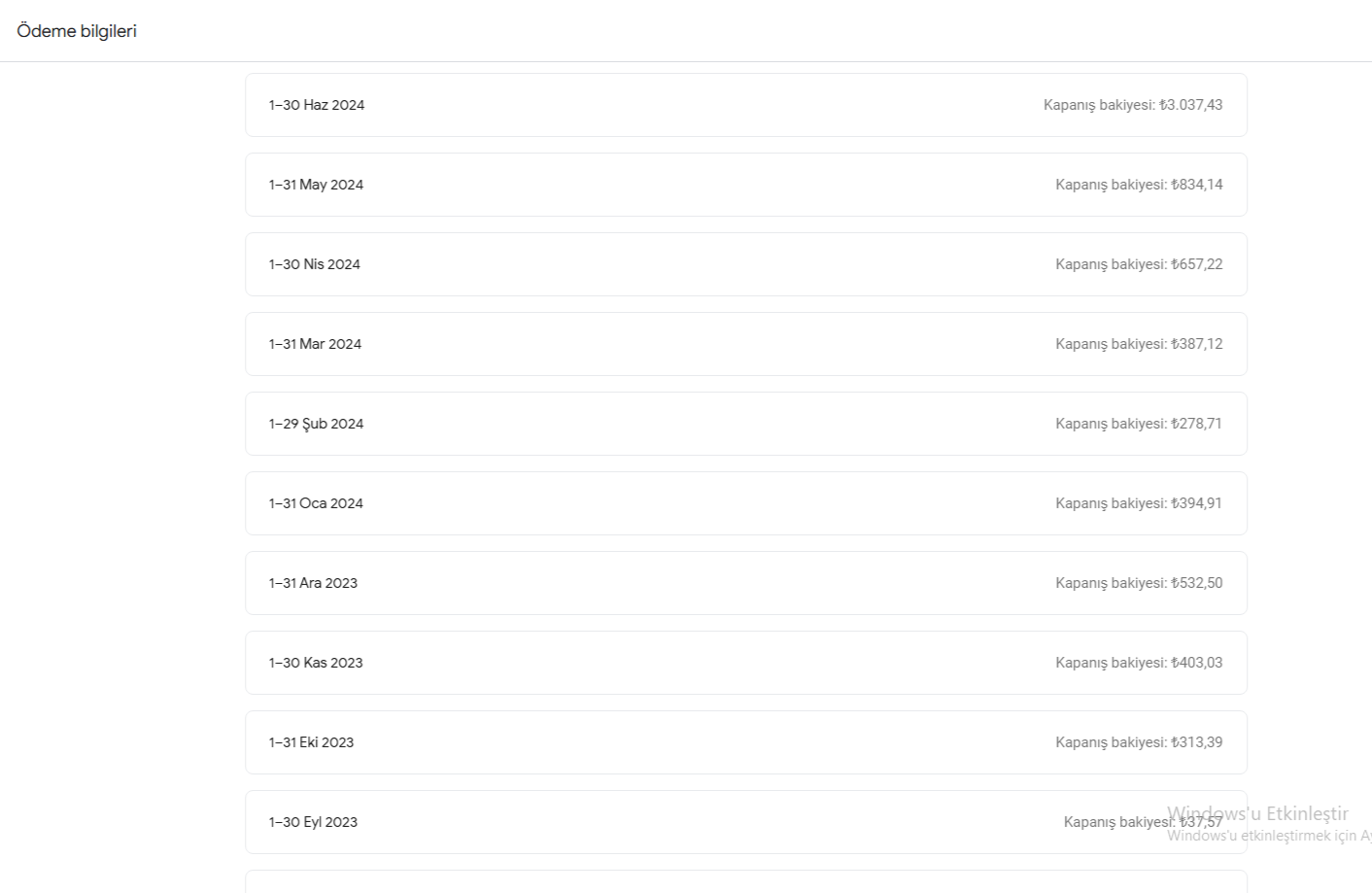The width and height of the screenshot is (1372, 893).
Task: Click the ₺3.037,43 closing balance
Action: pyautogui.click(x=1133, y=105)
